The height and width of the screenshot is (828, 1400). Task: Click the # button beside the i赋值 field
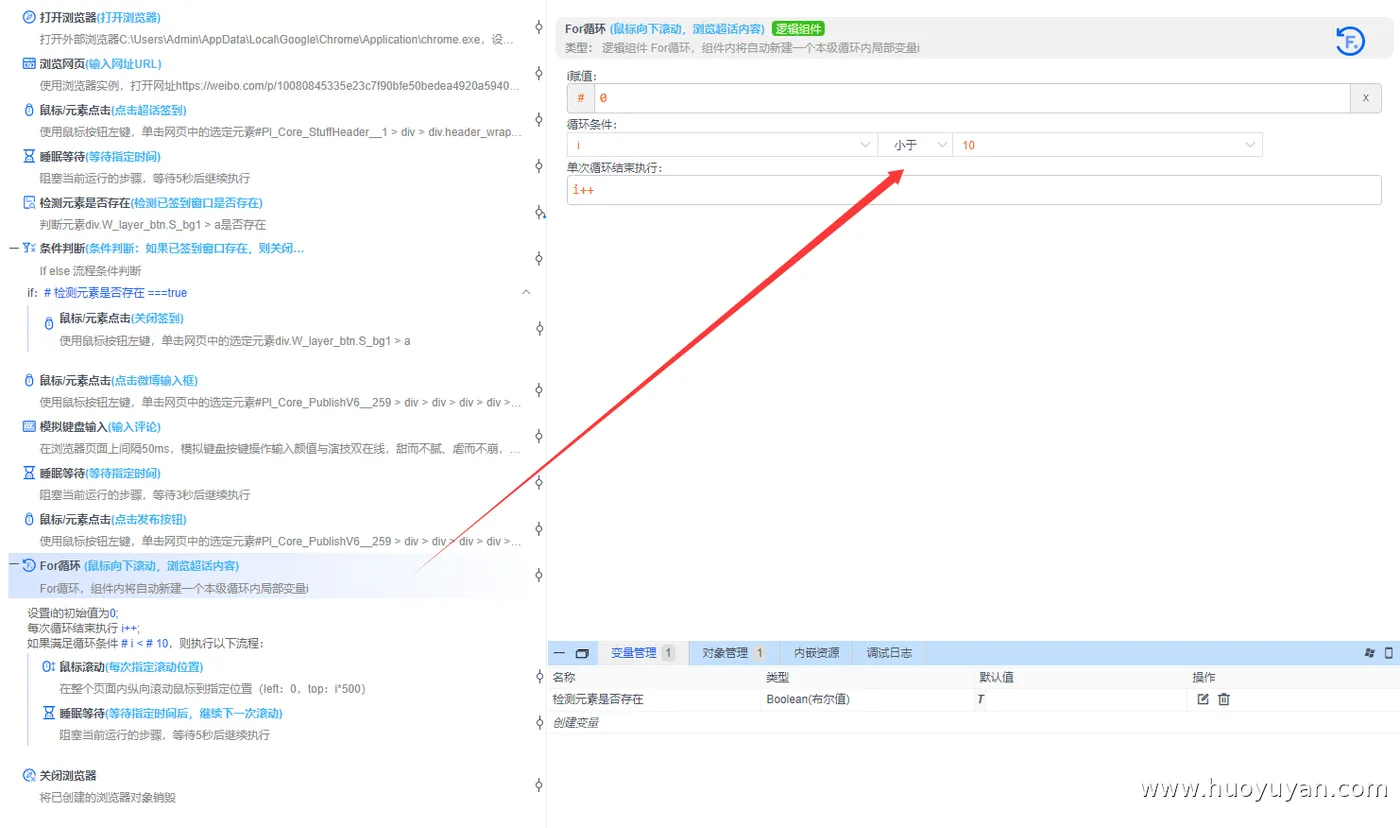tap(581, 98)
